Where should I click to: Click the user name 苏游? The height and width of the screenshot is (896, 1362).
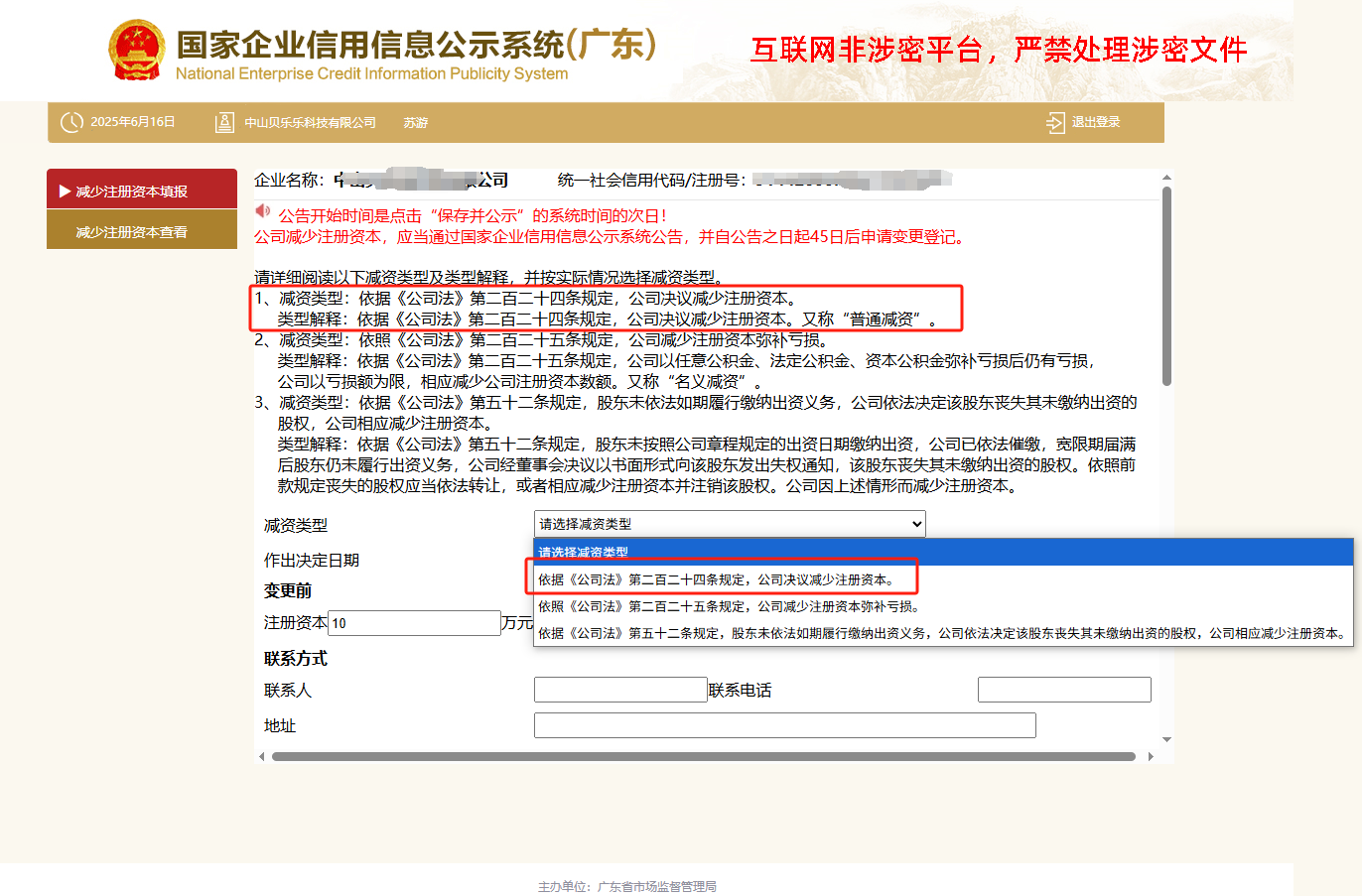click(415, 123)
